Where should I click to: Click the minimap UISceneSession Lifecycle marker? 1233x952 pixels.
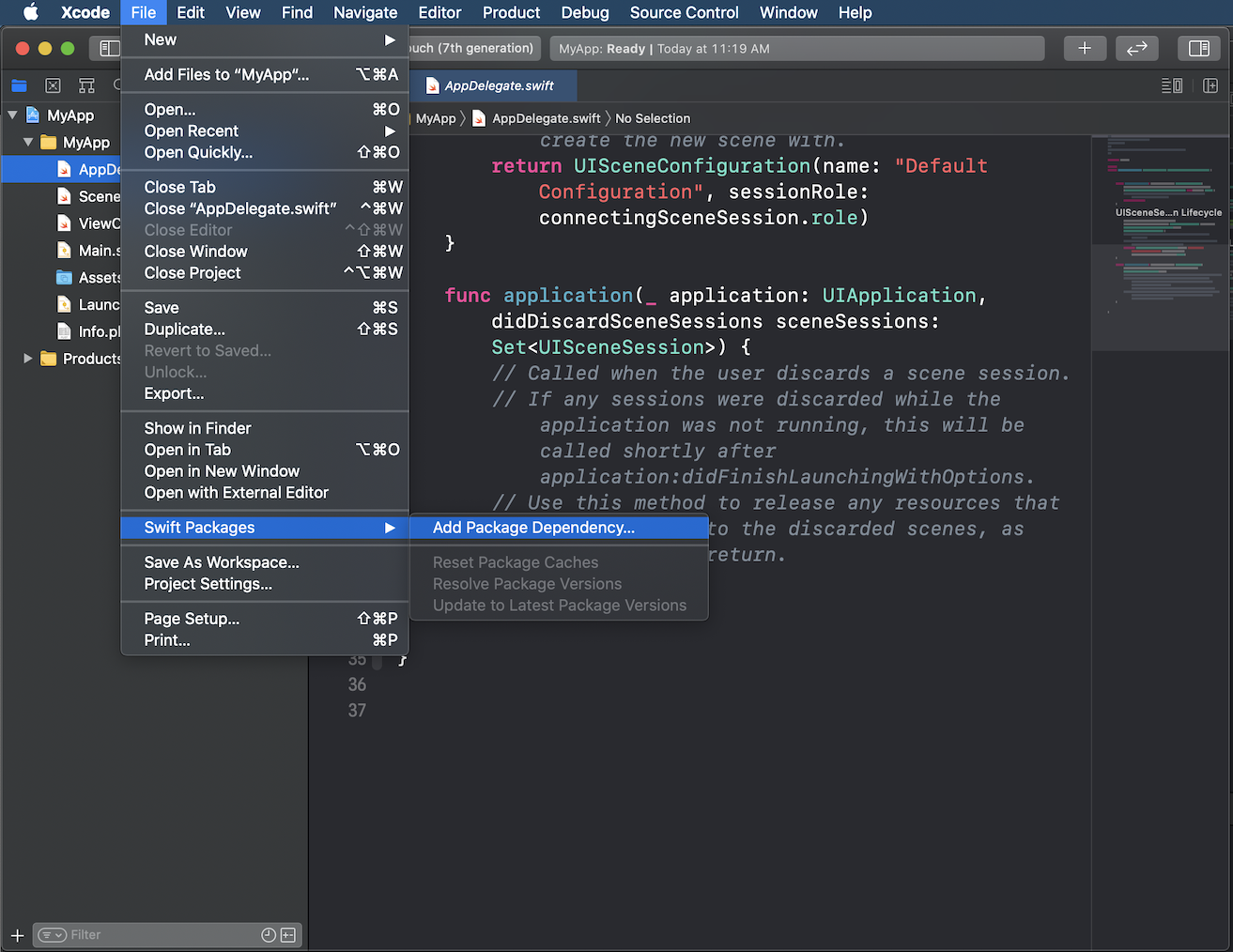click(1168, 212)
